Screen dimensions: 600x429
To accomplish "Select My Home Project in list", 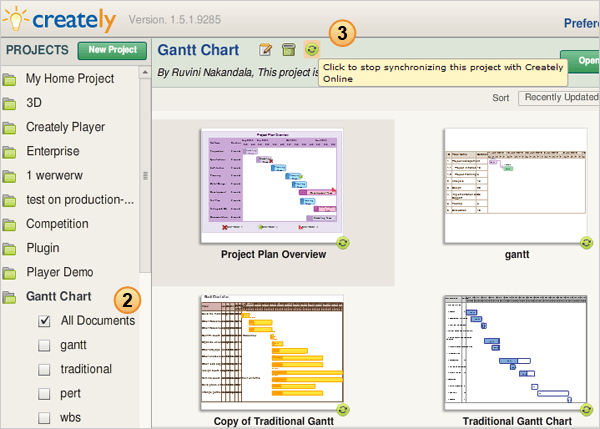I will tap(70, 79).
